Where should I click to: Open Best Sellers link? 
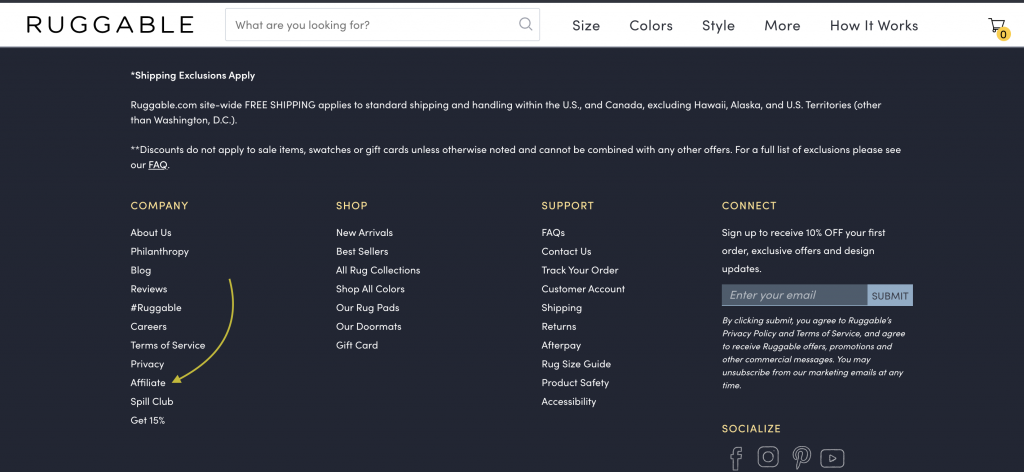pyautogui.click(x=362, y=251)
